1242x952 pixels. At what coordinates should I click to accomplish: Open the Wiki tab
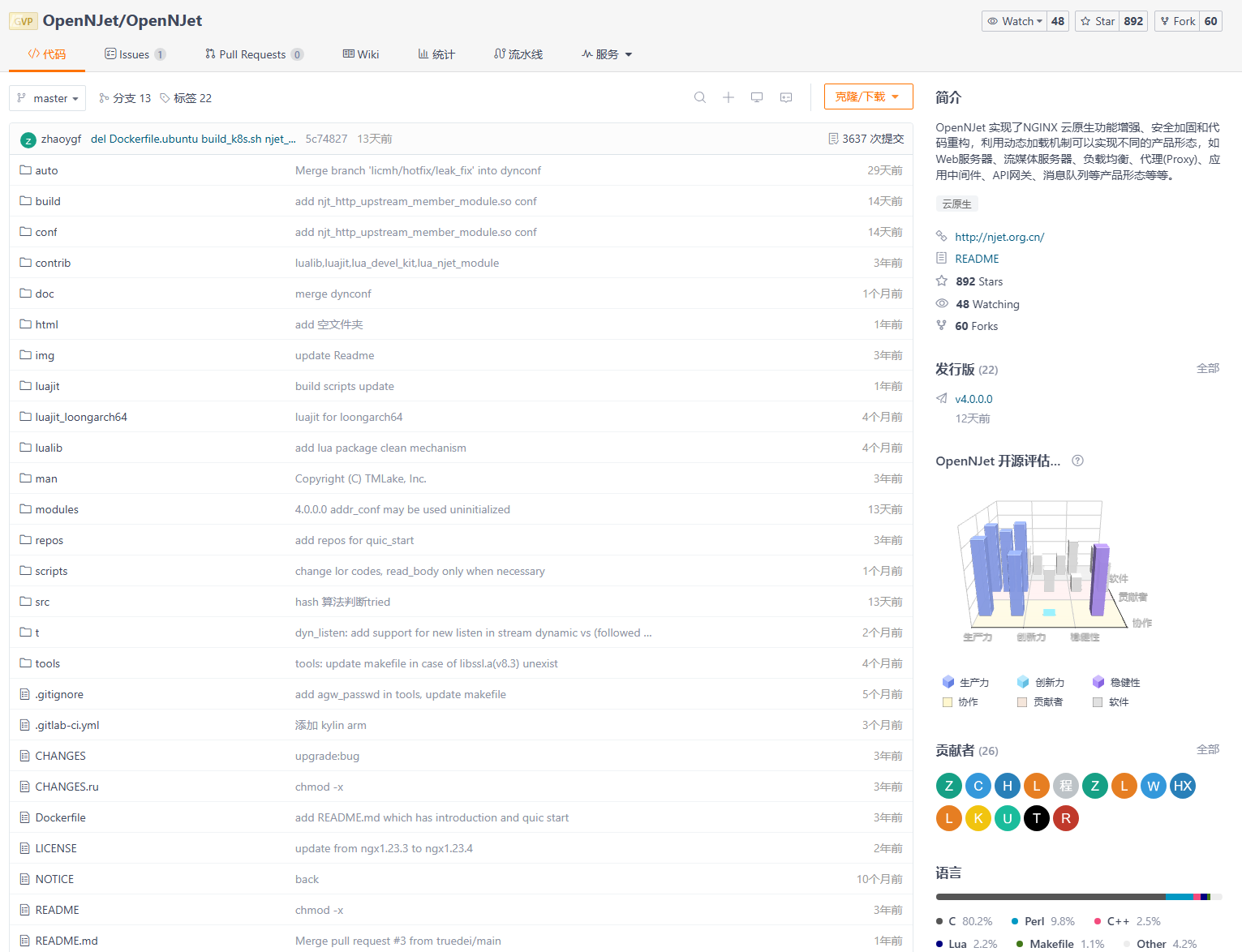pos(361,54)
